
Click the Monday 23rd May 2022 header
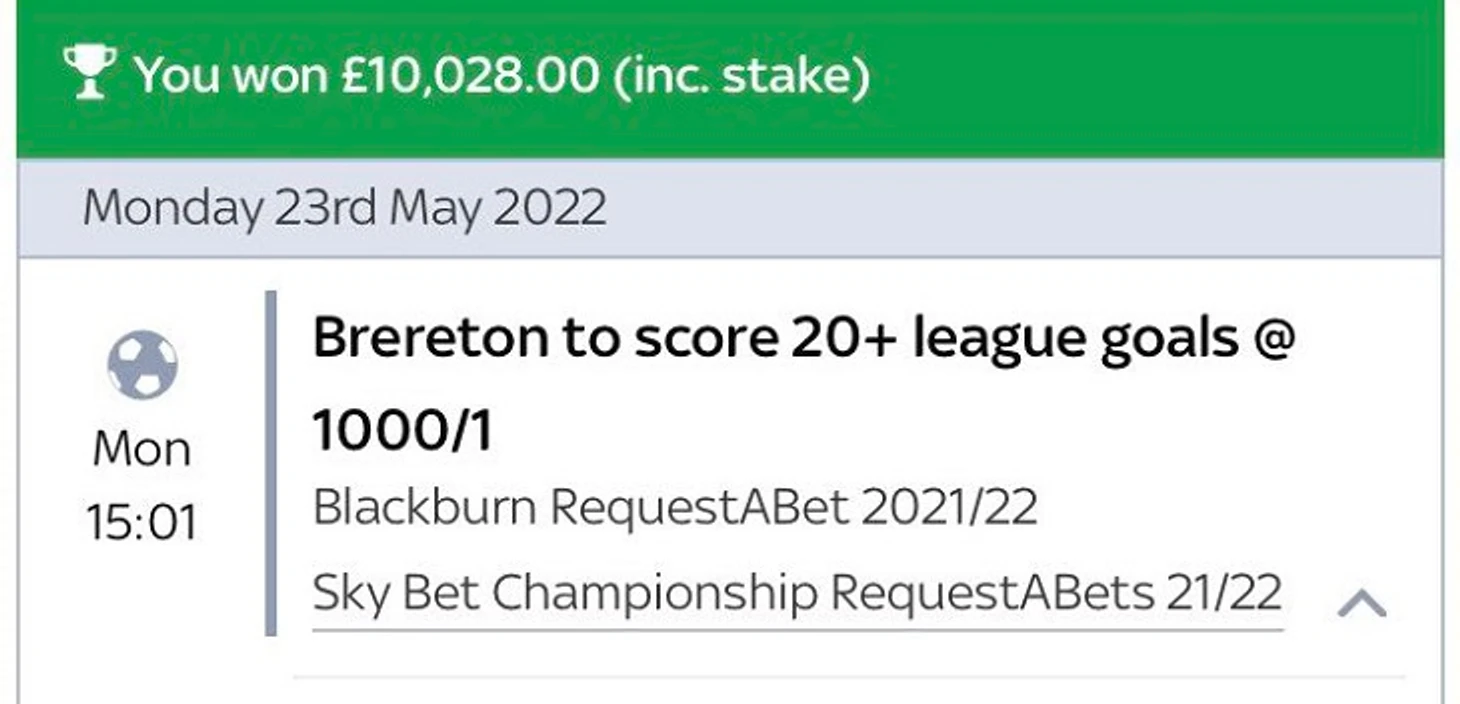point(344,208)
